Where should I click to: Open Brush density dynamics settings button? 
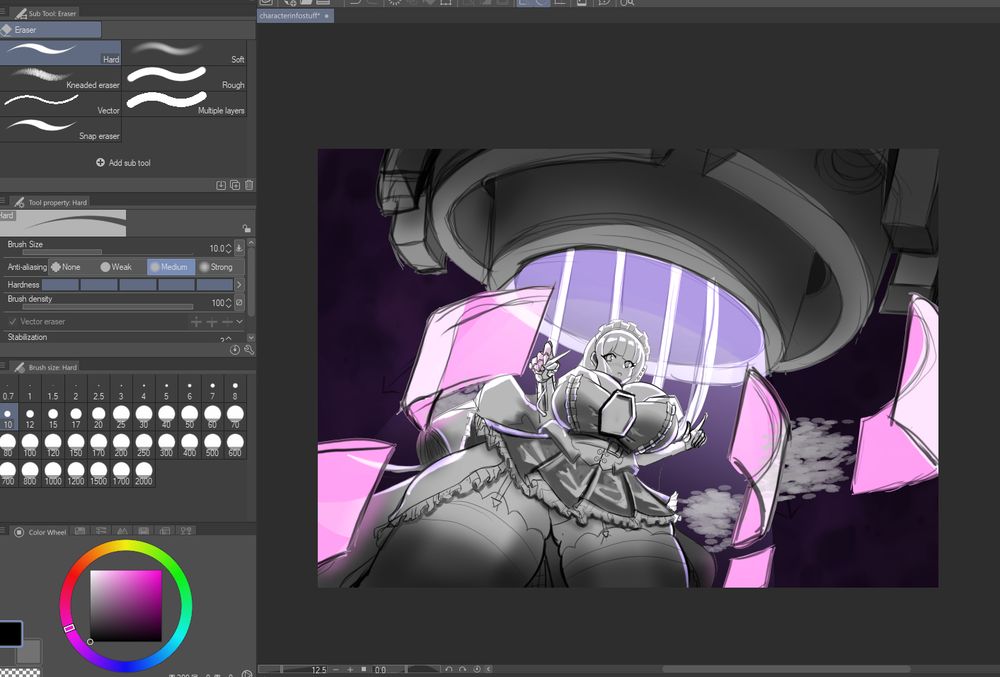(239, 303)
